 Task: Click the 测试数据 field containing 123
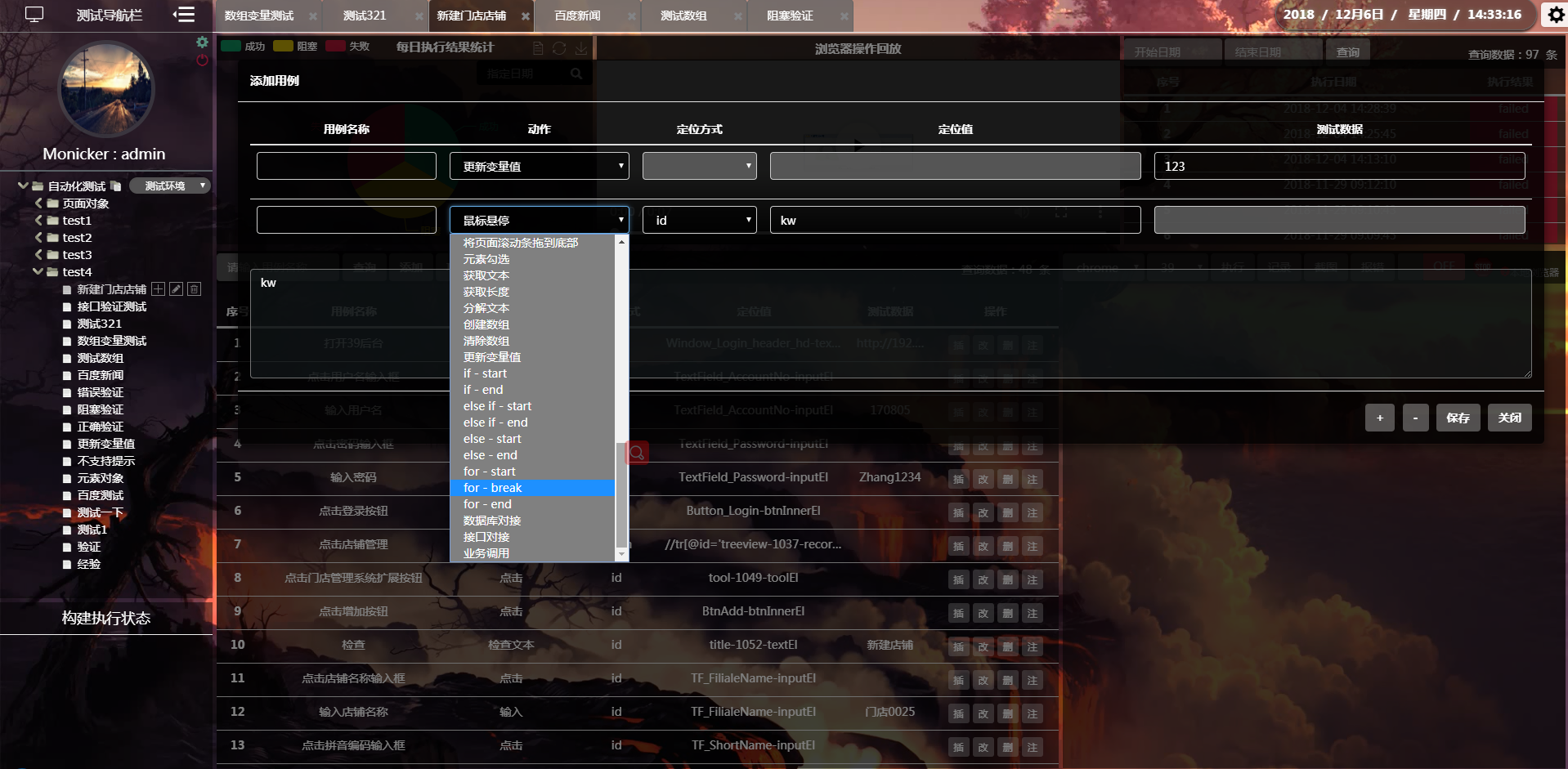click(1340, 166)
